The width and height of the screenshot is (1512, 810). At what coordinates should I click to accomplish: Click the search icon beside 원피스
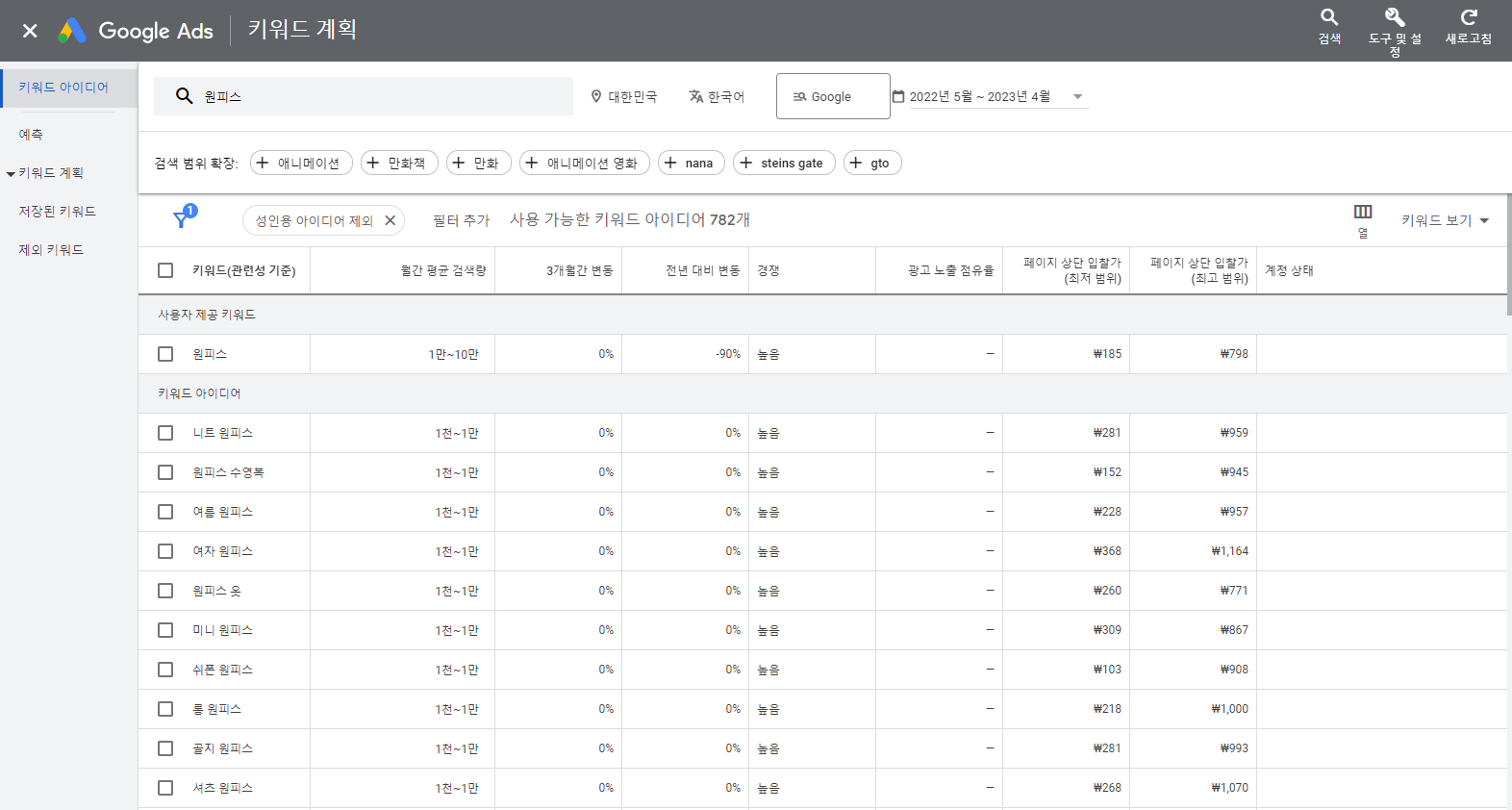pyautogui.click(x=185, y=96)
